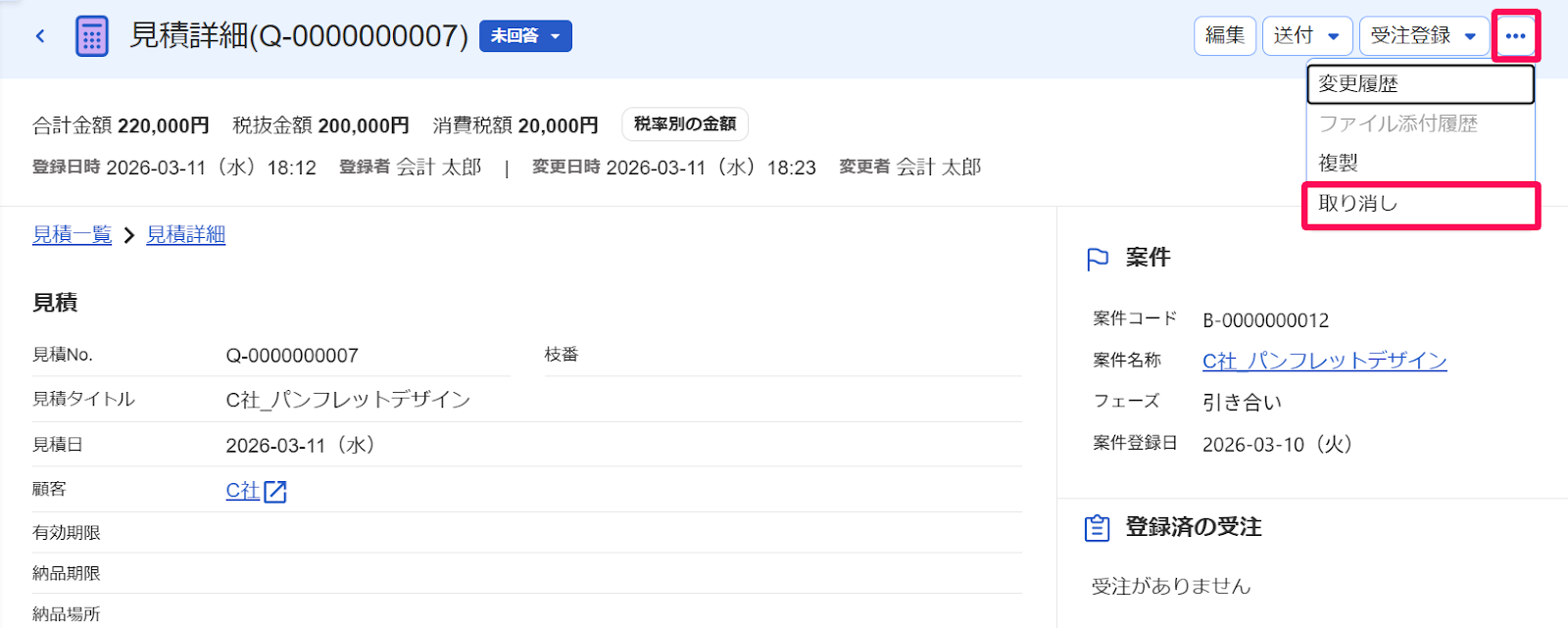Click the calculator estimate icon
The image size is (1568, 628).
click(92, 36)
